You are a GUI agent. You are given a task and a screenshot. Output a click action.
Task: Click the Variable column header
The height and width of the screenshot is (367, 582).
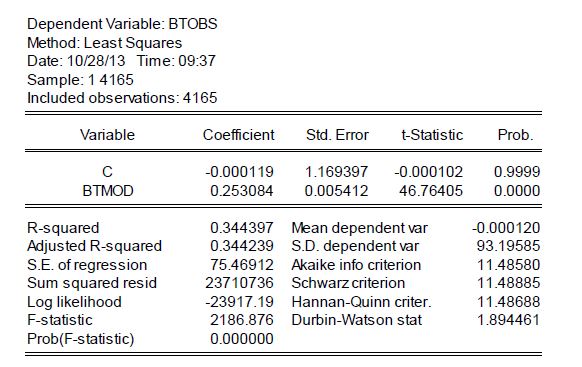point(107,135)
